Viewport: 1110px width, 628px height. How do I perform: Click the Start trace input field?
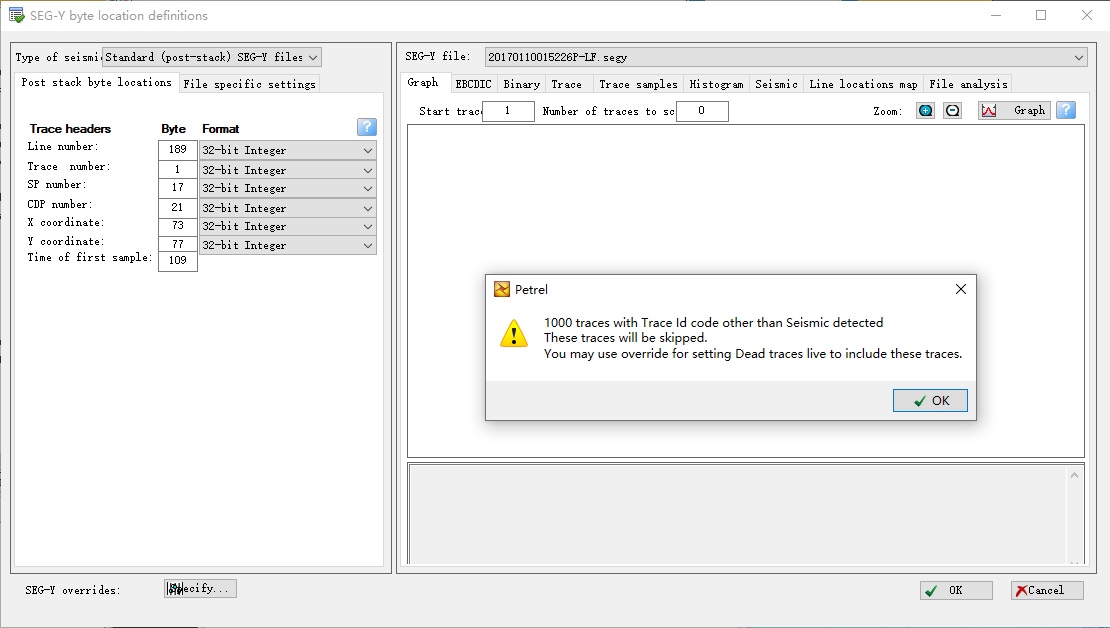pos(508,111)
